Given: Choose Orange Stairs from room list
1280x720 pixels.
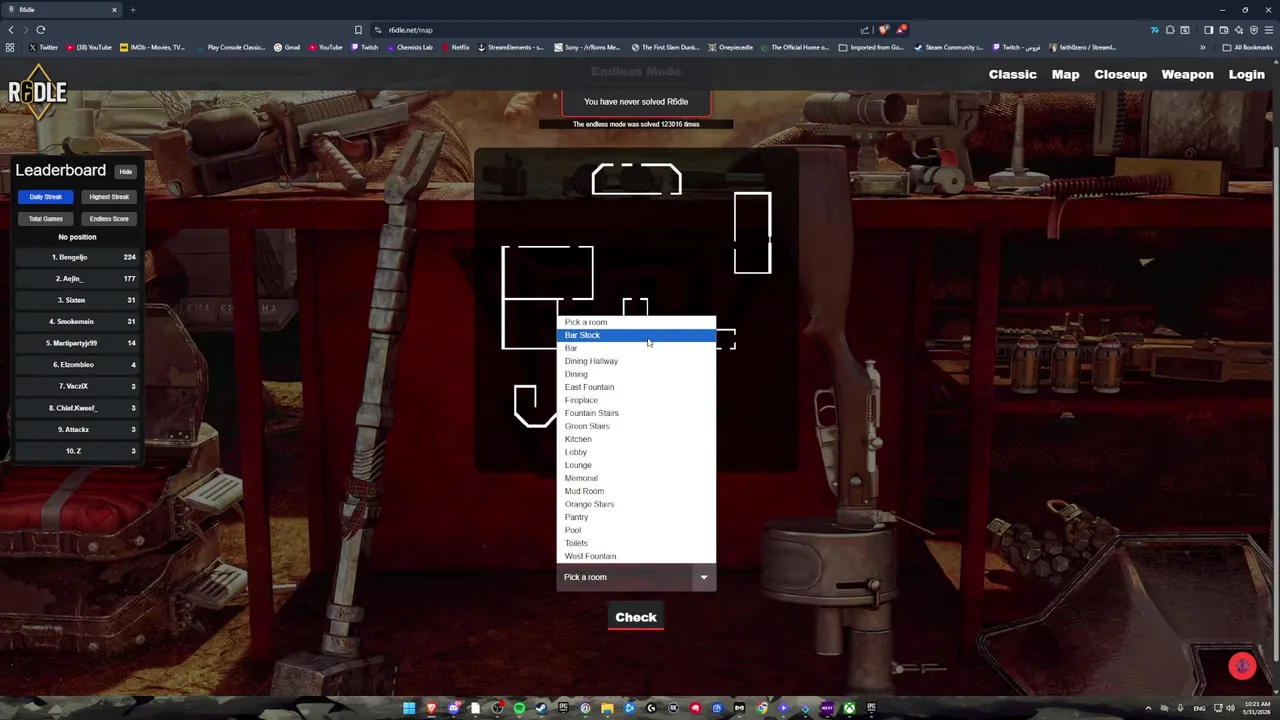Looking at the screenshot, I should pyautogui.click(x=636, y=504).
